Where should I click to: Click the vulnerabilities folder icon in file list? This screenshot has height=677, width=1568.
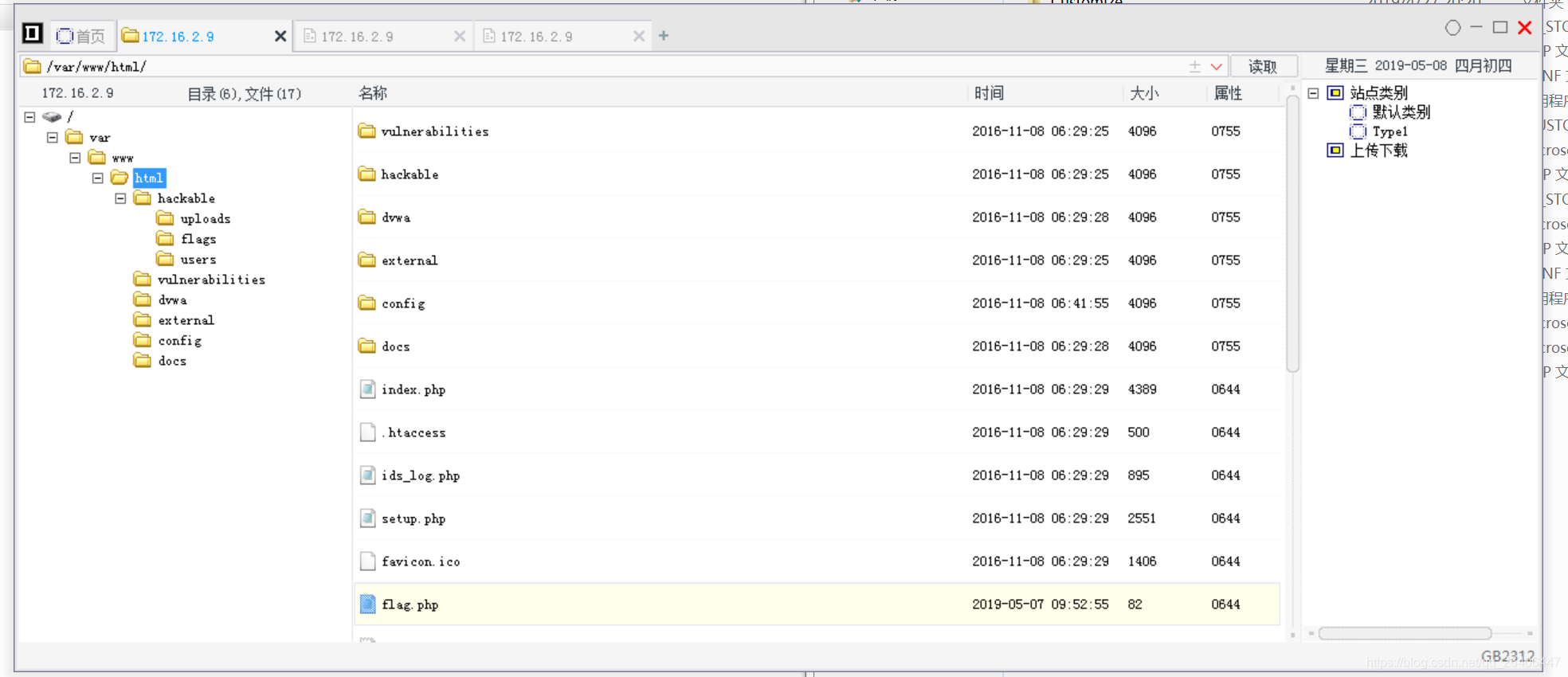[367, 131]
